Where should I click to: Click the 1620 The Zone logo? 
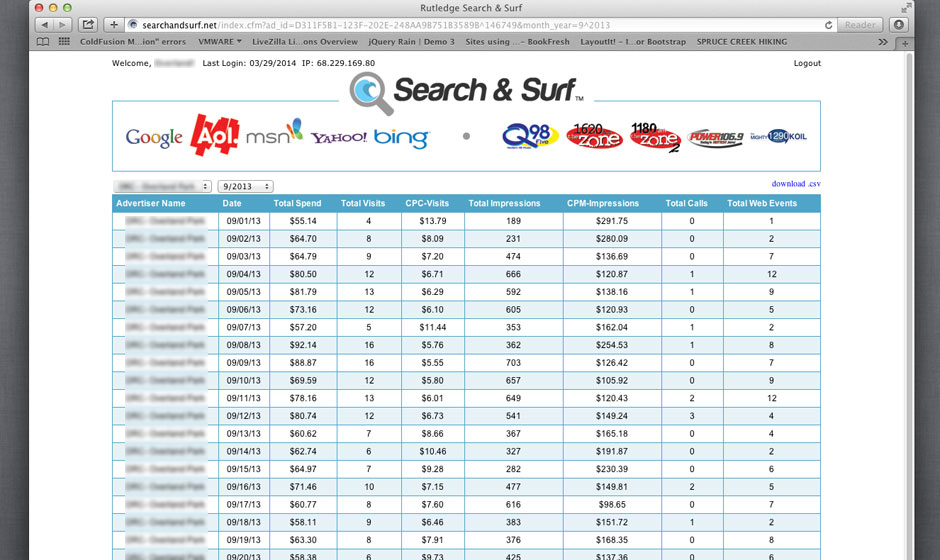[594, 136]
